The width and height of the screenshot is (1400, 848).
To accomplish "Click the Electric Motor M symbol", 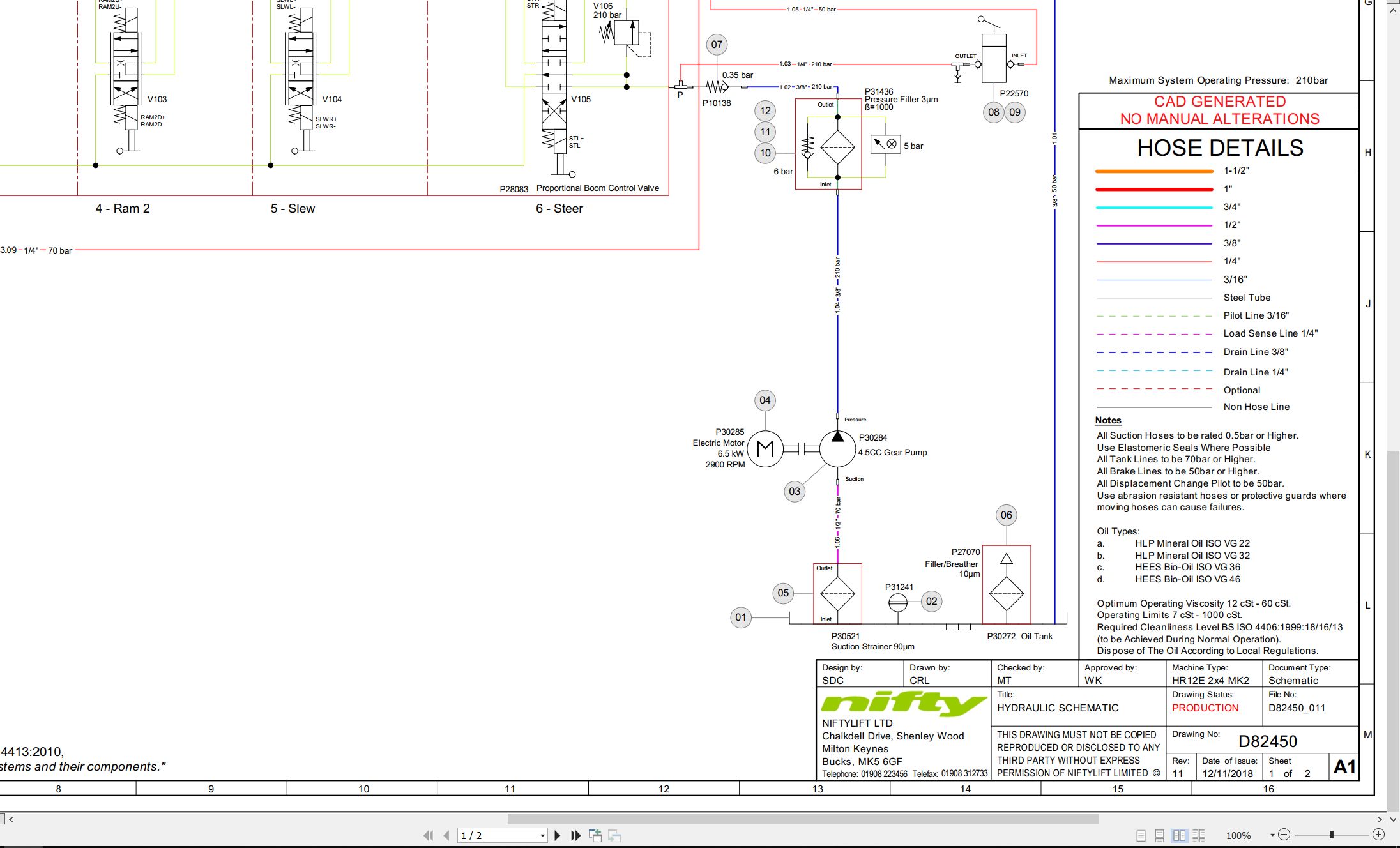I will coord(765,449).
